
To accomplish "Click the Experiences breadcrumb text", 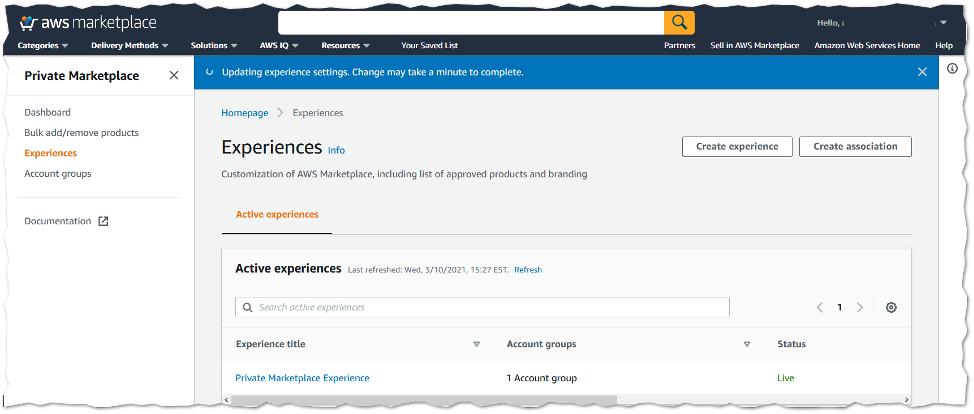I will (318, 113).
